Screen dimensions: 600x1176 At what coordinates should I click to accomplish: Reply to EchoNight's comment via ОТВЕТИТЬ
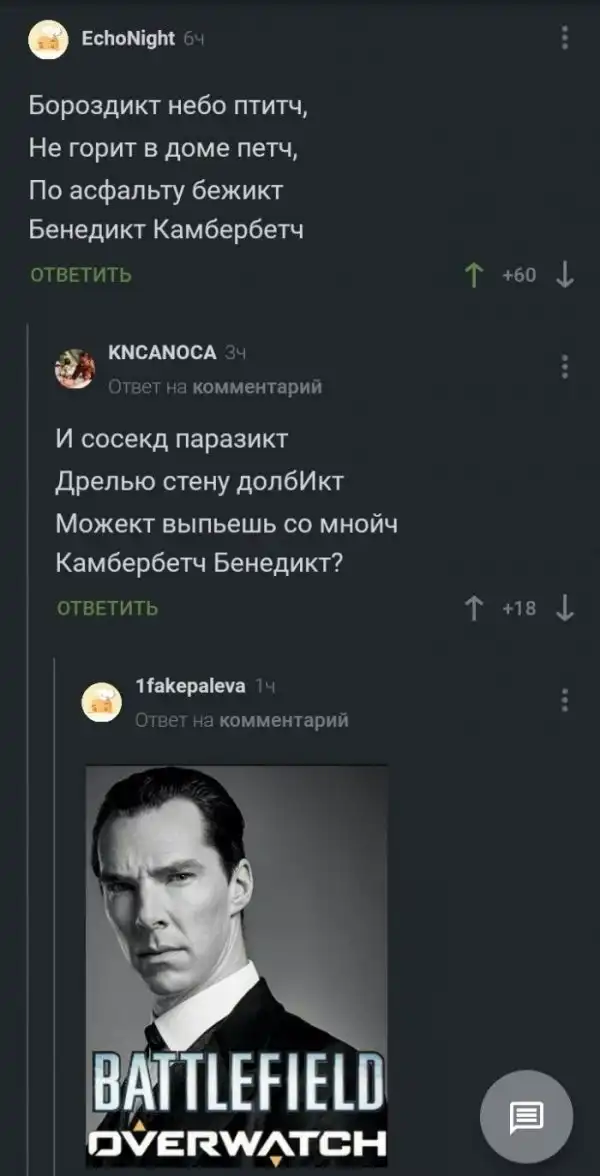81,275
